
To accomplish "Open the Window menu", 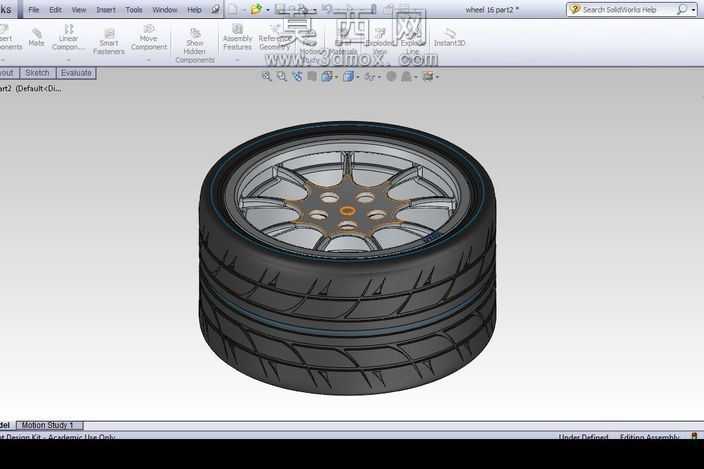I will [165, 9].
